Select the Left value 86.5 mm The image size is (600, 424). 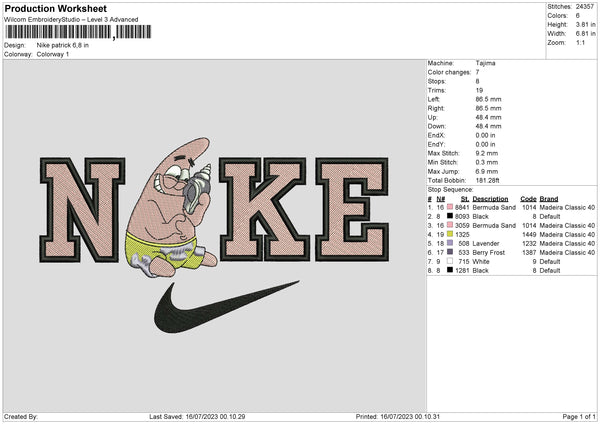tap(488, 99)
